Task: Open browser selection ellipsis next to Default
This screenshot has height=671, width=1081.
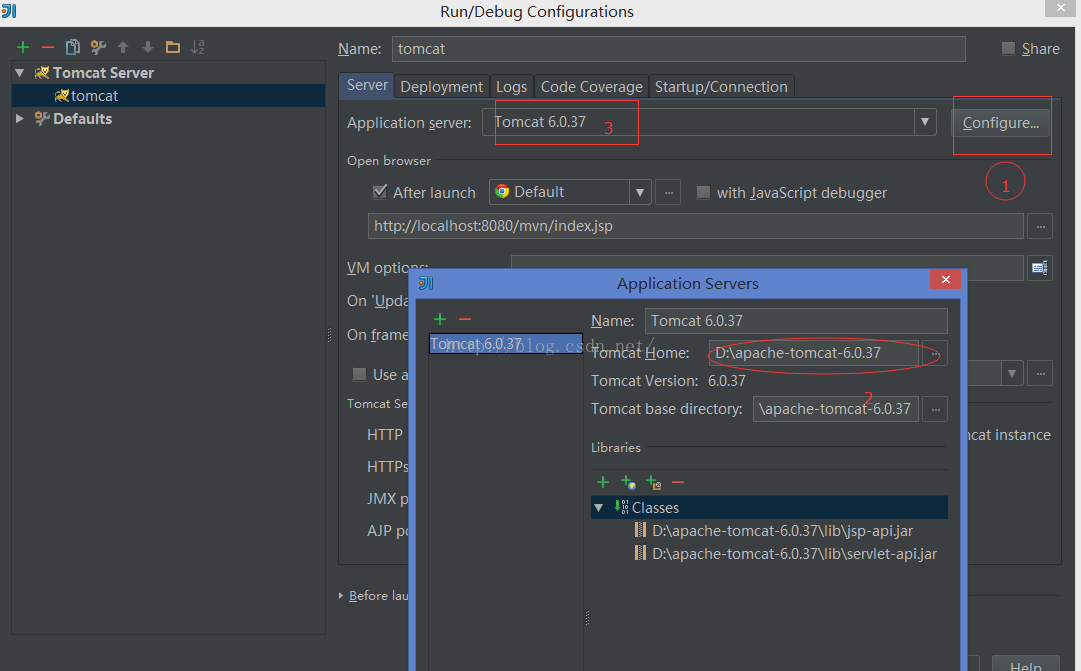Action: (668, 192)
